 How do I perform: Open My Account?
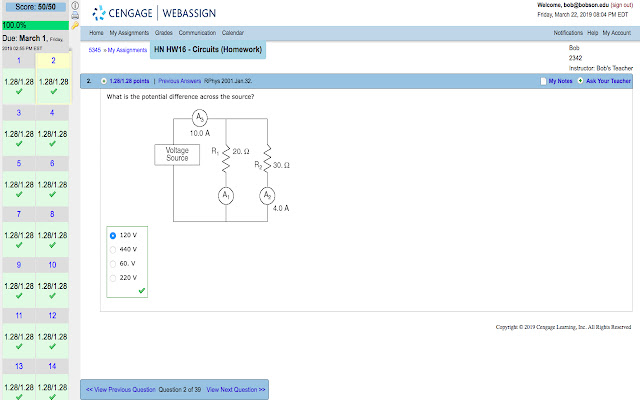(x=617, y=33)
